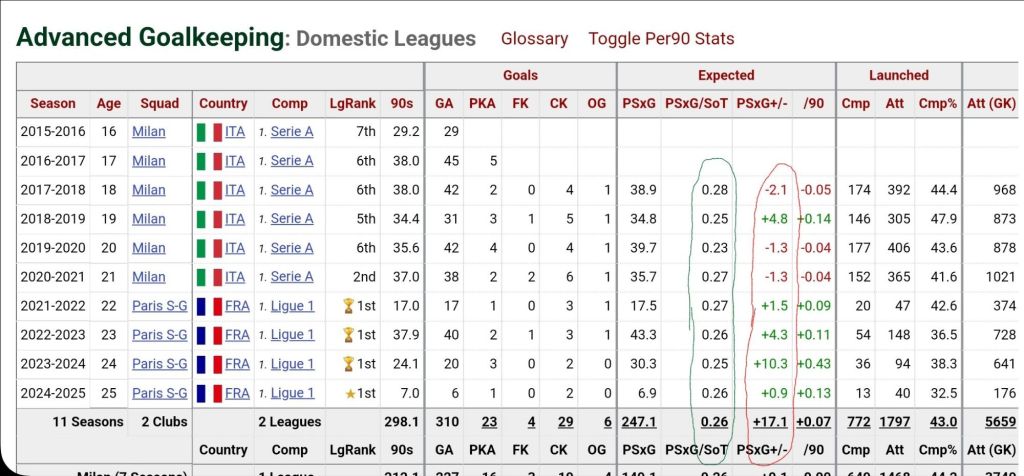Open the Glossary link
Viewport: 1024px width, 476px height.
(534, 39)
